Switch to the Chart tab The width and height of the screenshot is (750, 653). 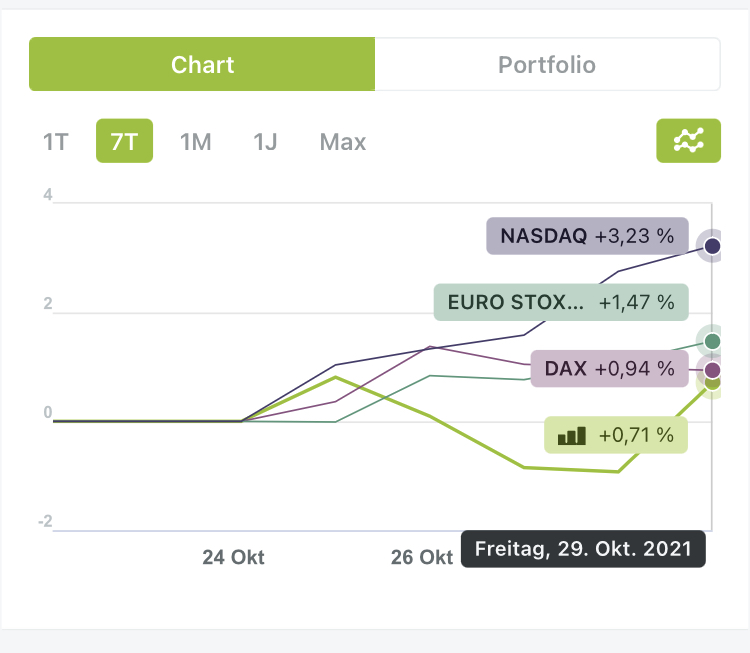click(x=202, y=65)
